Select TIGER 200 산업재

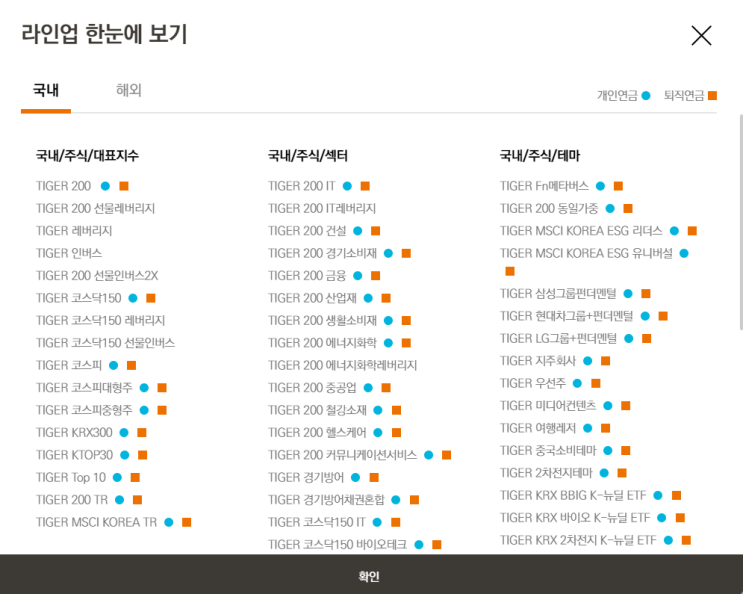click(x=312, y=298)
